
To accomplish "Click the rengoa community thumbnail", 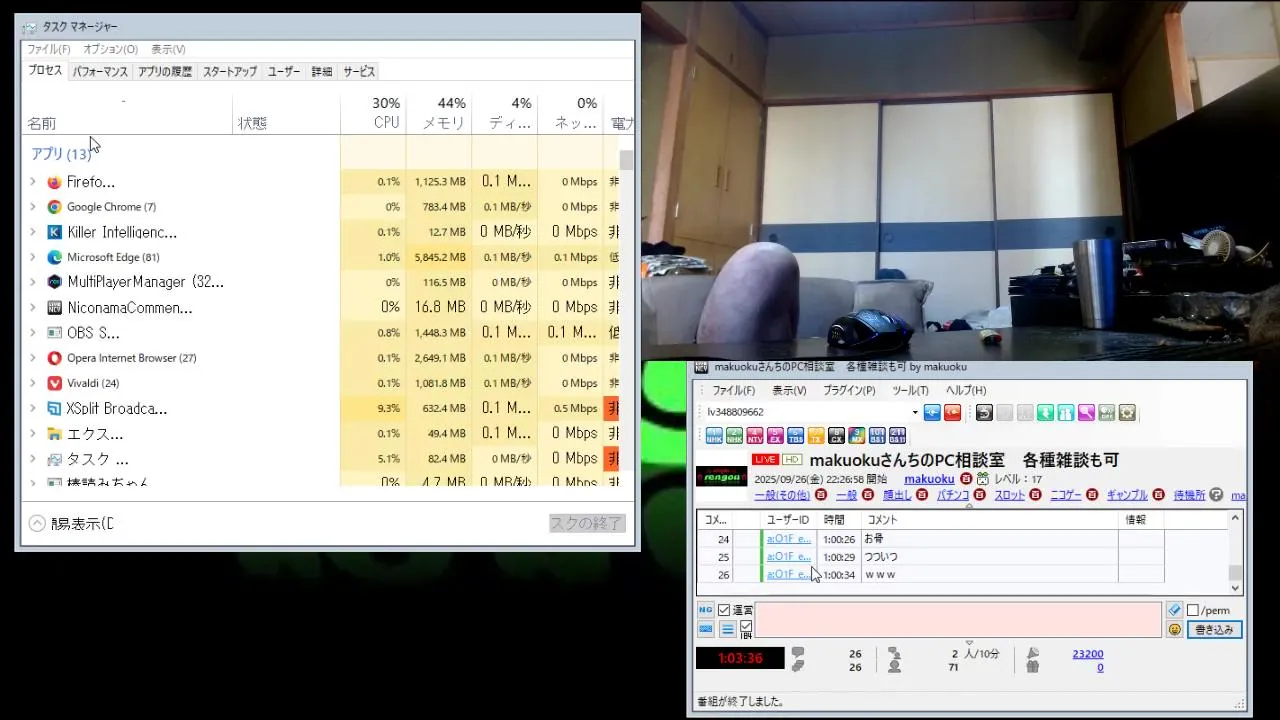I will (x=721, y=476).
